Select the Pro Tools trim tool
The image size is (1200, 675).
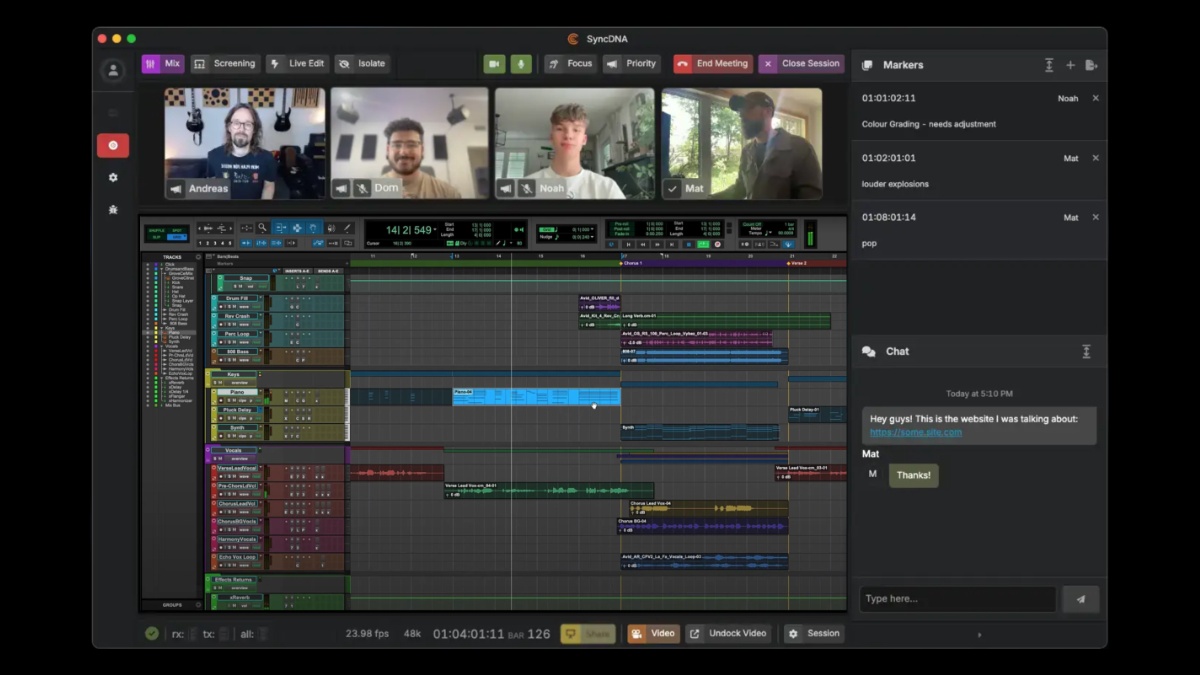coord(281,228)
